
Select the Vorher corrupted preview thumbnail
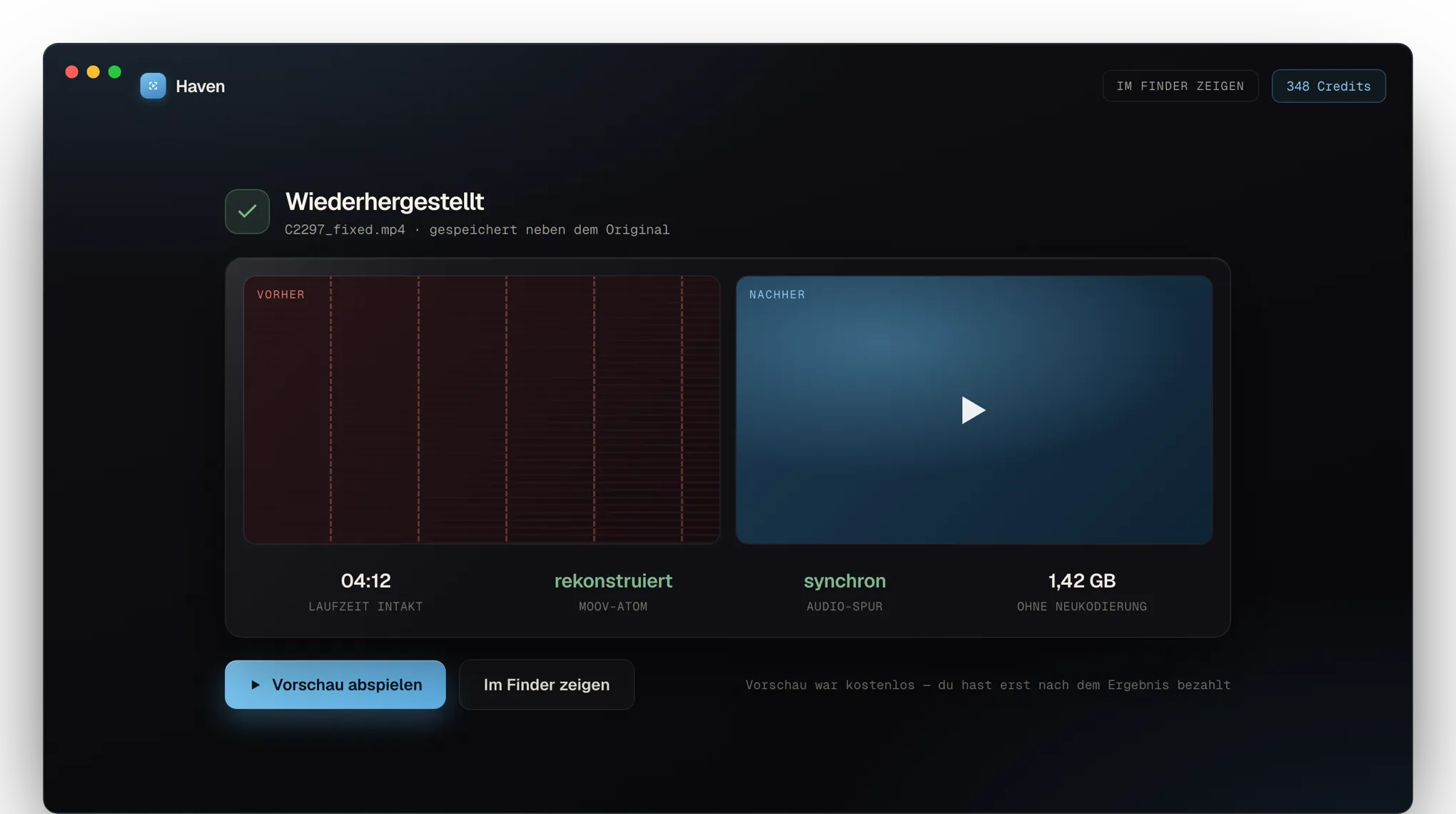(482, 410)
